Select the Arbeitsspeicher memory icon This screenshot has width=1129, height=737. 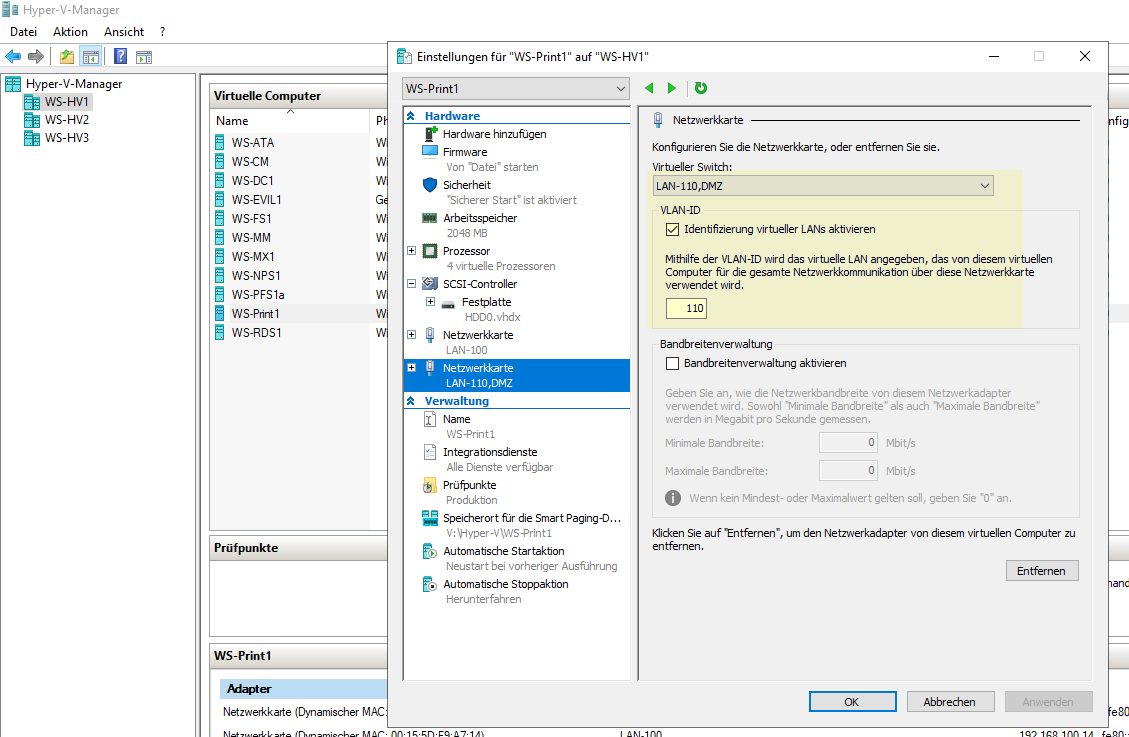430,218
